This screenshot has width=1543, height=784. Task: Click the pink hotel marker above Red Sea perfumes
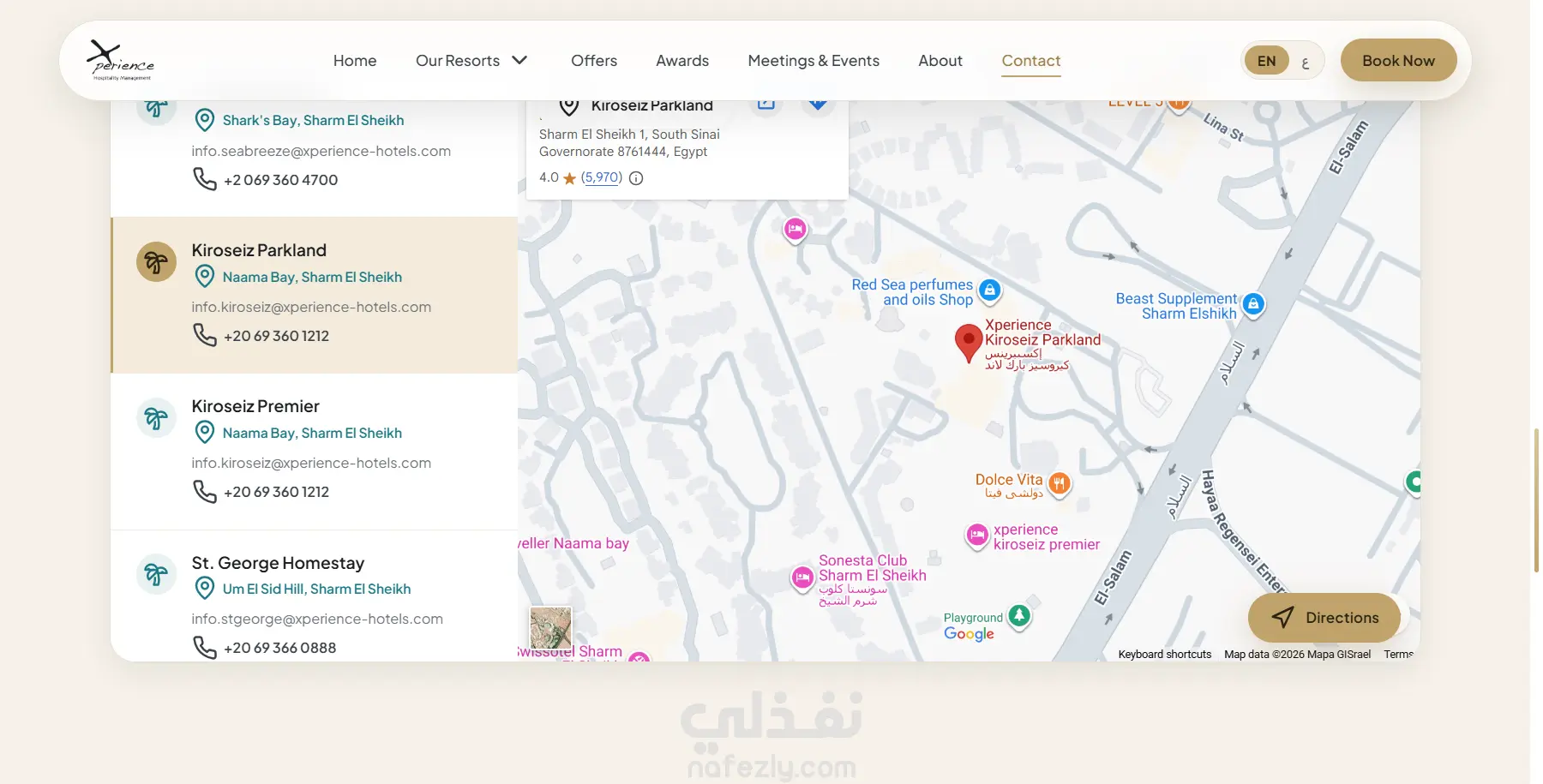click(796, 230)
